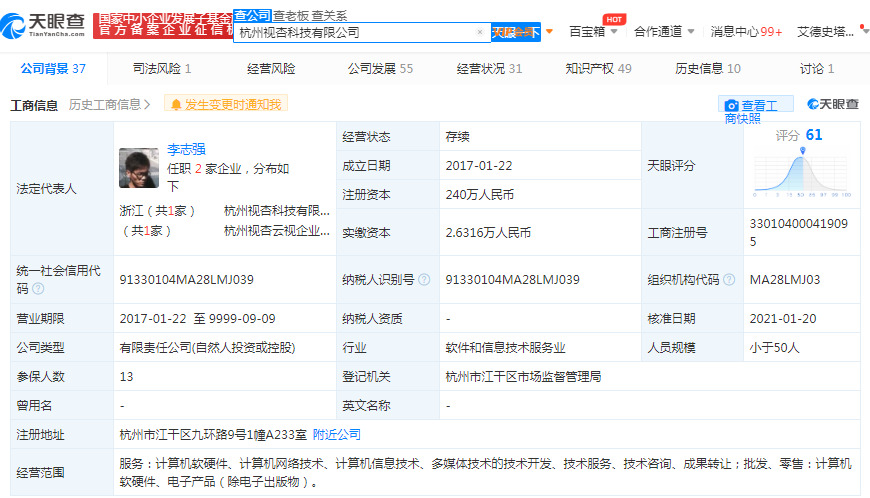Image resolution: width=870 pixels, height=498 pixels.
Task: Click 杭州市江干区市场监督管理局 registration authority
Action: click(523, 377)
